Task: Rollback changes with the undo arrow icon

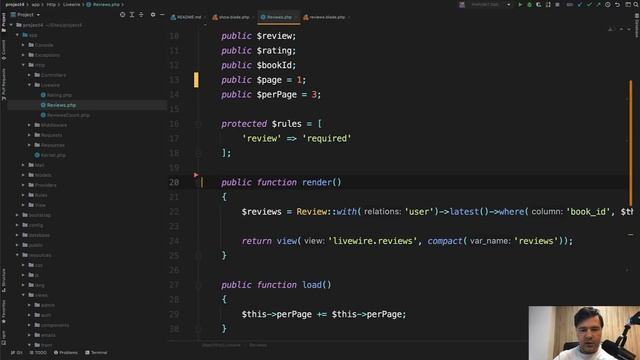Action: pyautogui.click(x=617, y=4)
